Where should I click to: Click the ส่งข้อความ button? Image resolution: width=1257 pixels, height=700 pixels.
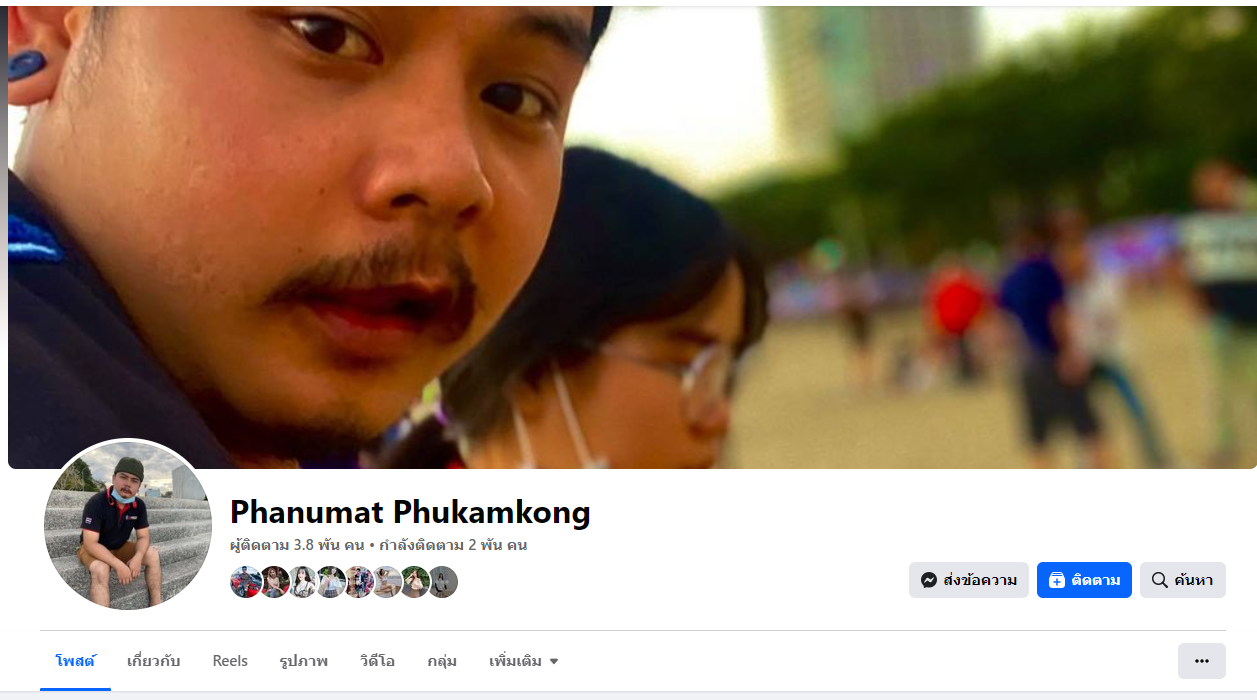[x=969, y=580]
